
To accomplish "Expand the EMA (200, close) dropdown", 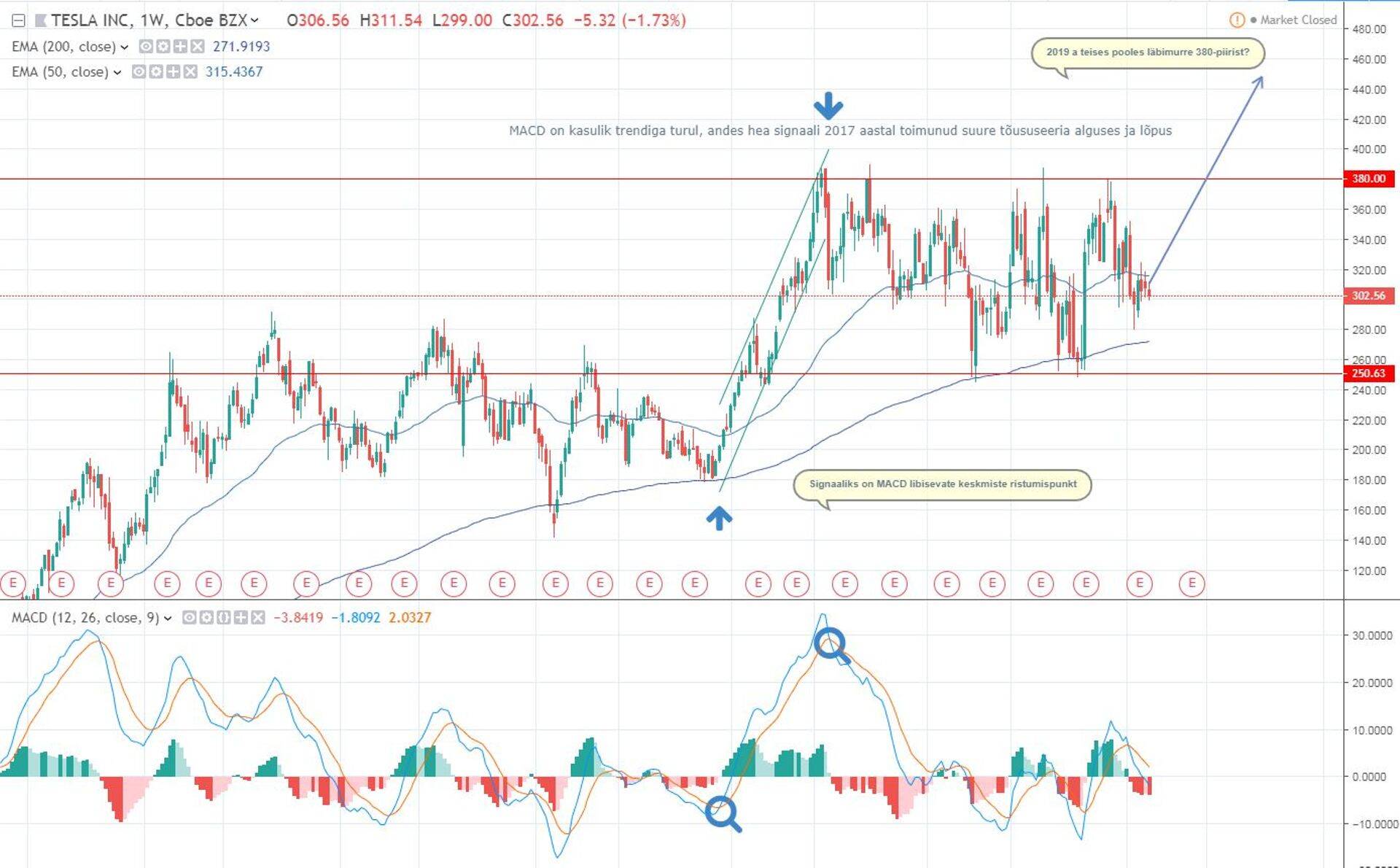I will tap(124, 47).
